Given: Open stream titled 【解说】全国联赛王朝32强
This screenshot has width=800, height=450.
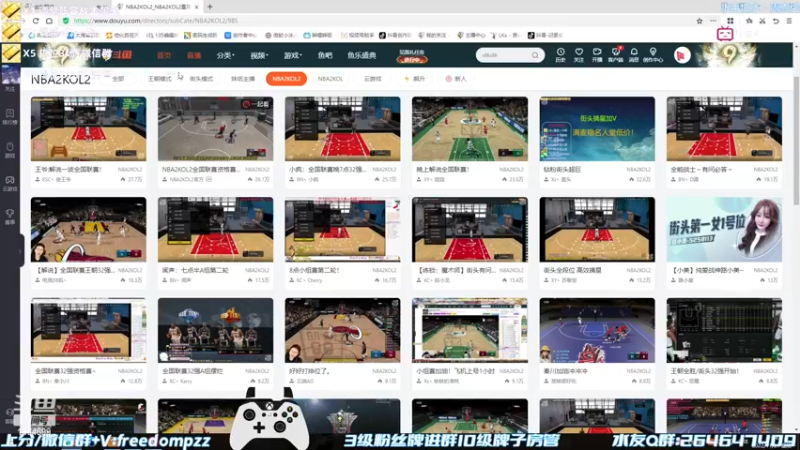Looking at the screenshot, I should pos(74,270).
